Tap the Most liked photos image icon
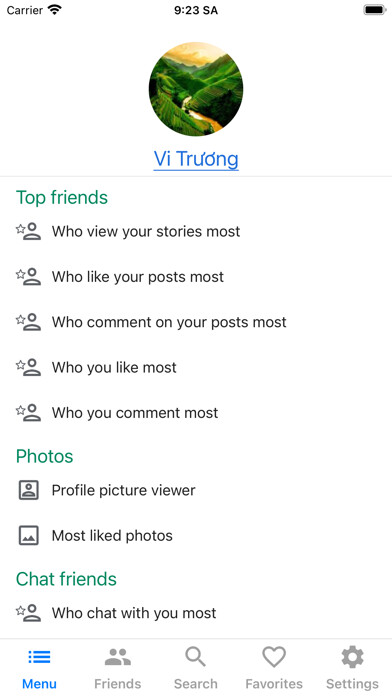Image resolution: width=392 pixels, height=696 pixels. click(x=29, y=535)
